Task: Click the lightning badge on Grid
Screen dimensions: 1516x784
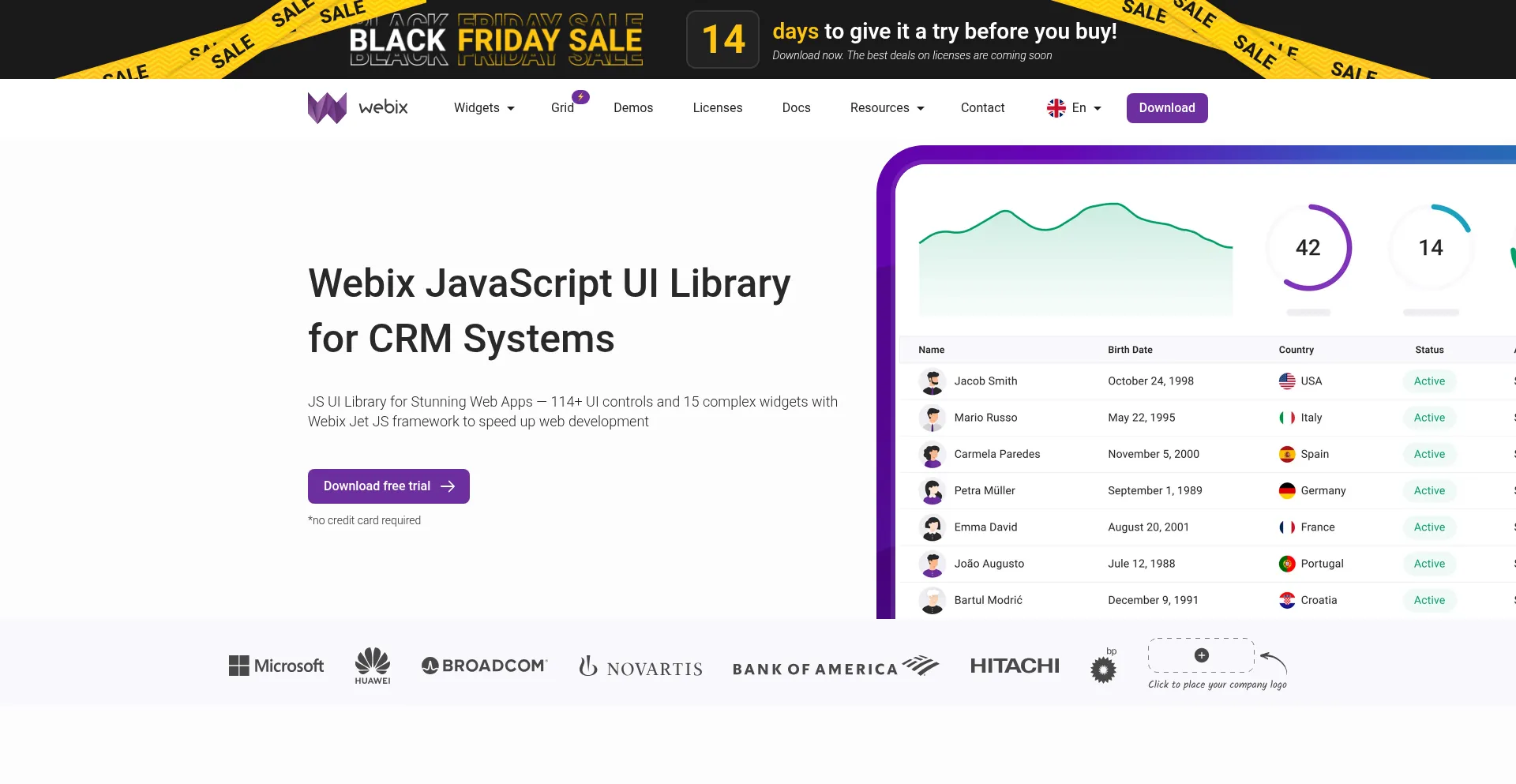Action: (580, 97)
